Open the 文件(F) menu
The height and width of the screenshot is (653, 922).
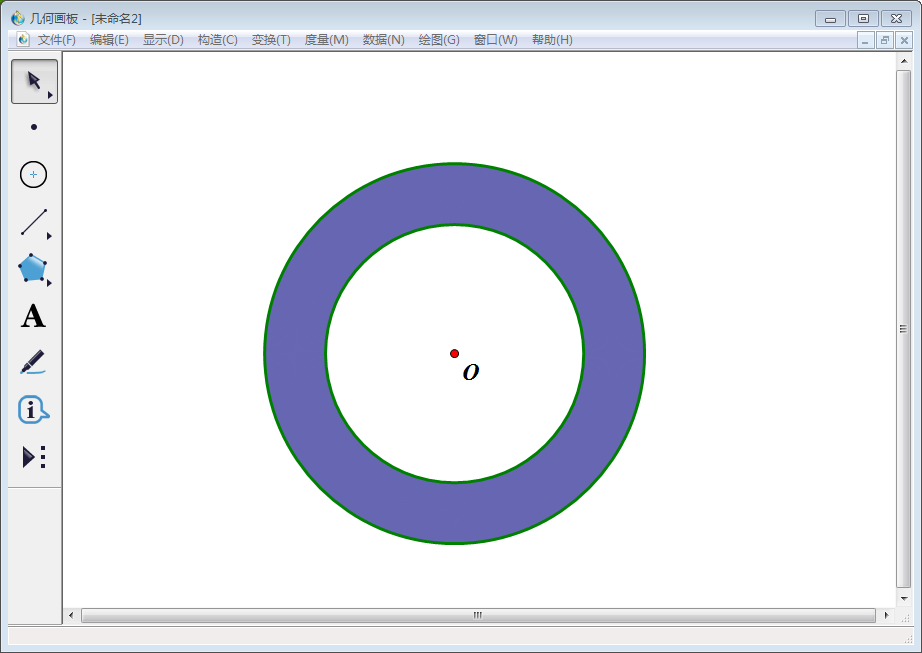point(57,40)
